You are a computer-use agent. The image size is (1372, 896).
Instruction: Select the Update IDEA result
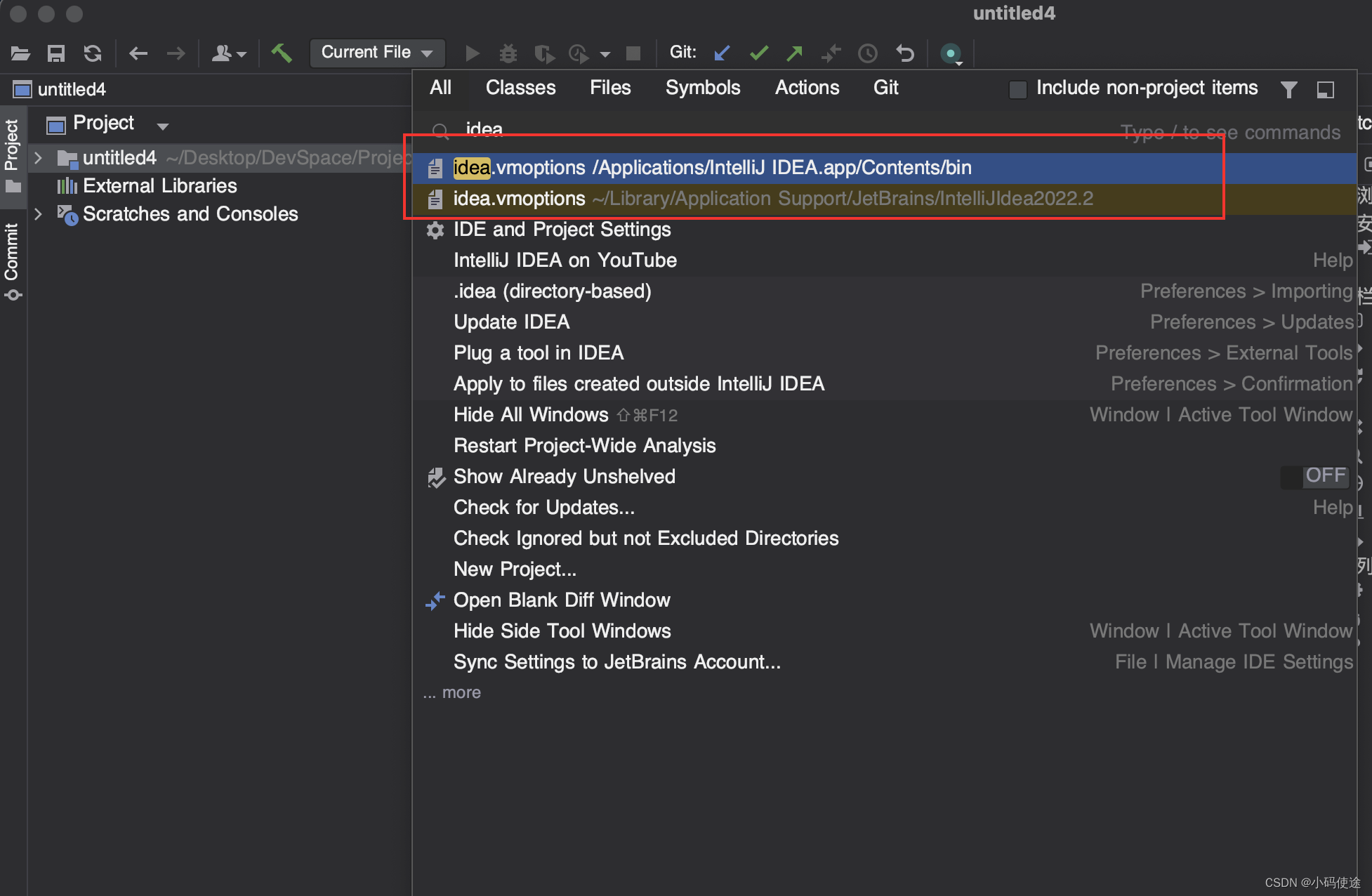[884, 322]
